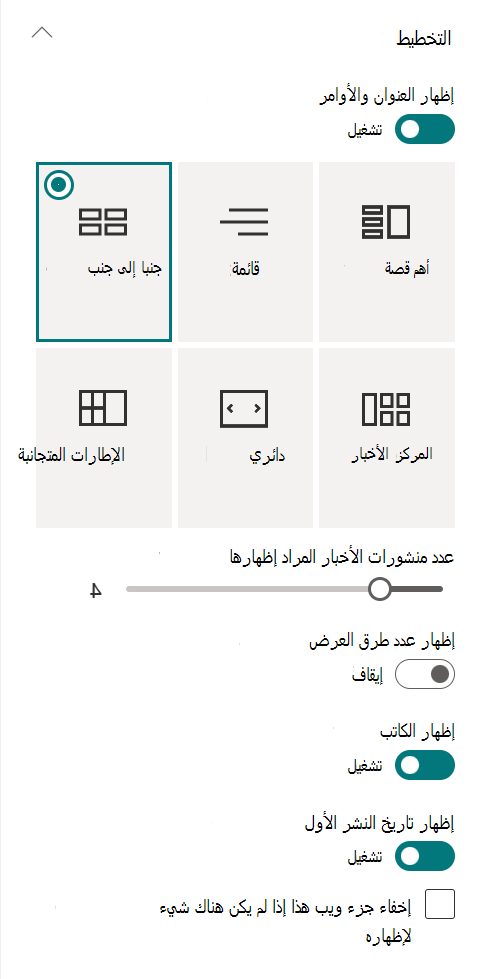Click the news posts count slider handle
This screenshot has width=478, height=979.
[x=379, y=589]
